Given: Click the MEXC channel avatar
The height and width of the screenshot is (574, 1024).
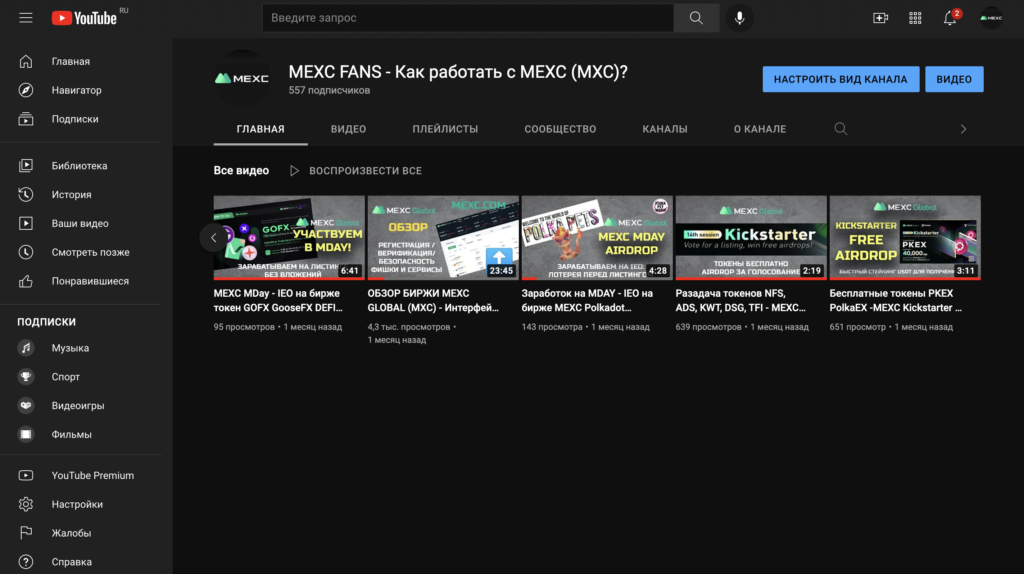Looking at the screenshot, I should (242, 78).
